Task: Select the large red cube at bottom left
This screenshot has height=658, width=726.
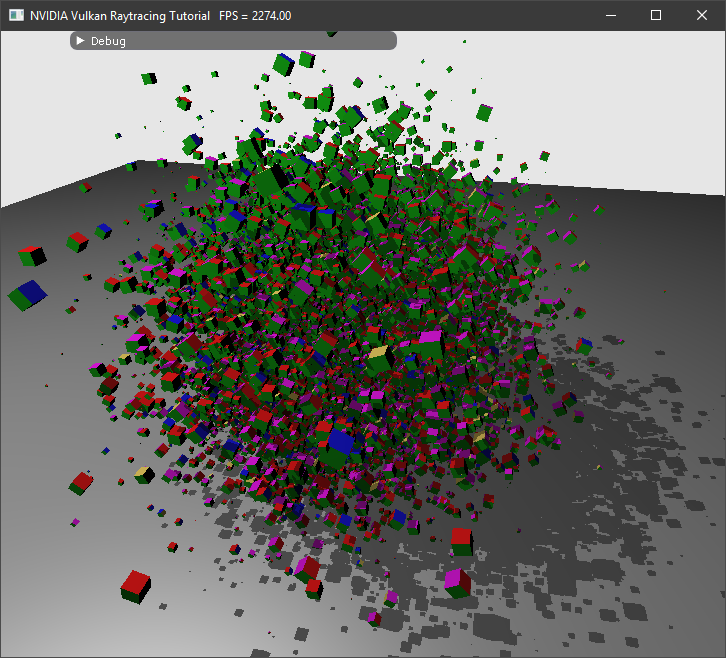Action: (x=135, y=585)
